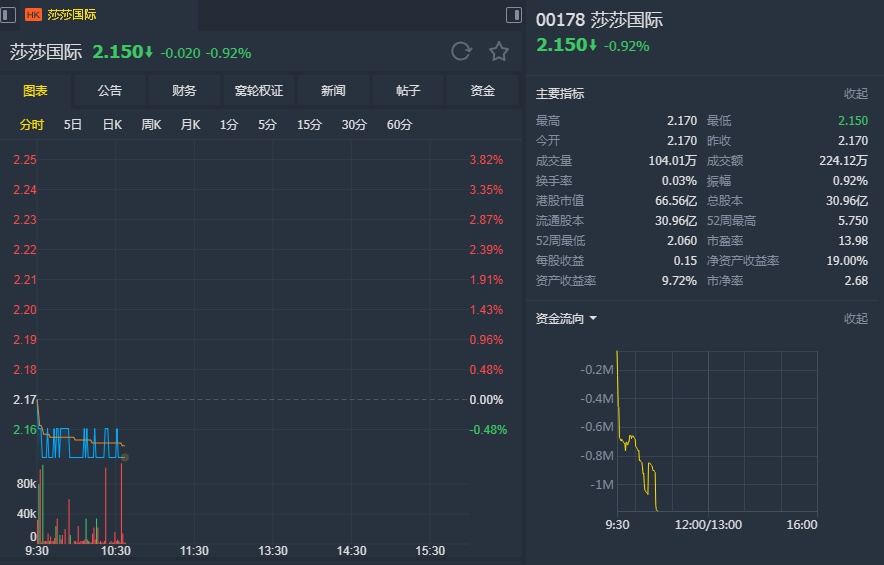The image size is (884, 565).
Task: Switch chart to 5日 view
Action: pyautogui.click(x=73, y=125)
